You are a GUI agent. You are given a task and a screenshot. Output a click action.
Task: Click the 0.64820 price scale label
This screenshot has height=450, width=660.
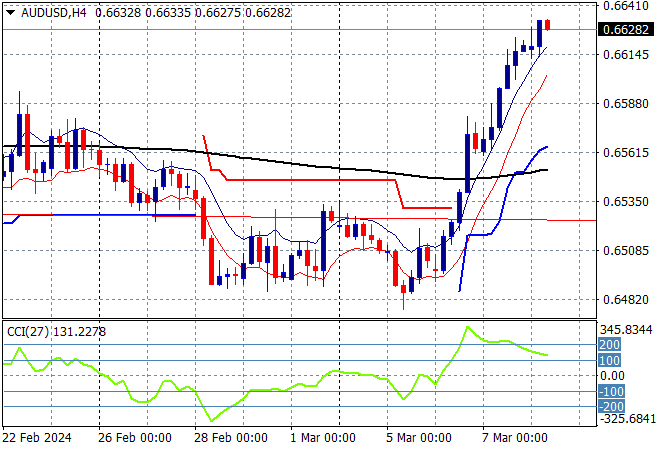tap(625, 299)
